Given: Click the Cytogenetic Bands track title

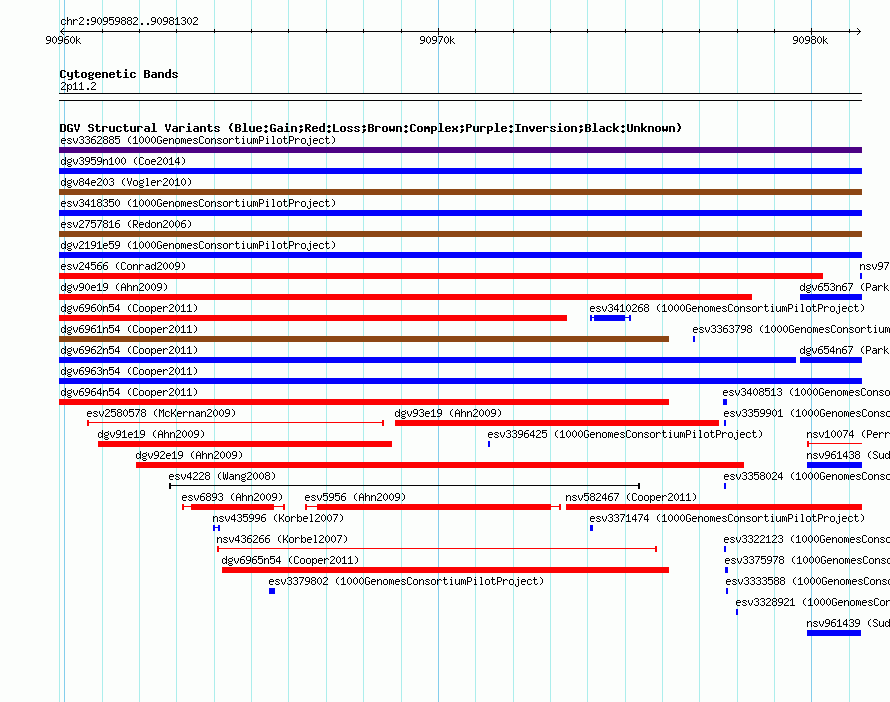Looking at the screenshot, I should click(119, 74).
